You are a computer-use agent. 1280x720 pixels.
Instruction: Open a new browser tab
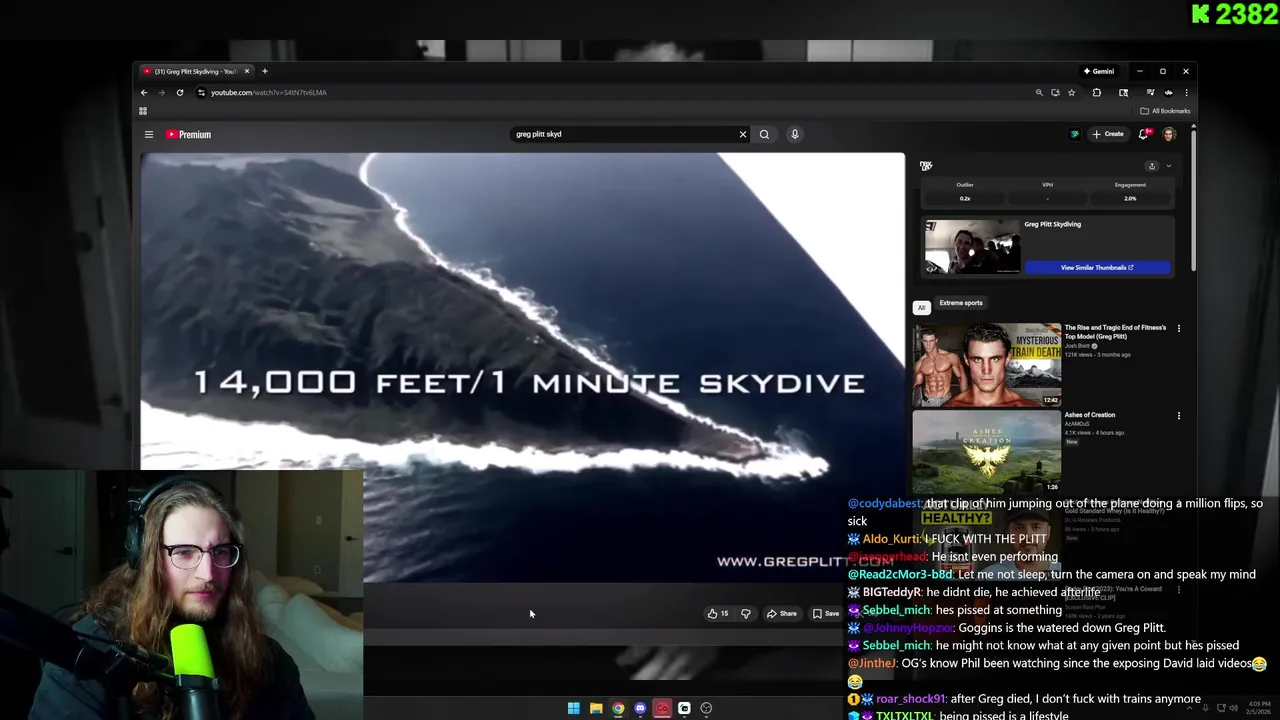265,71
